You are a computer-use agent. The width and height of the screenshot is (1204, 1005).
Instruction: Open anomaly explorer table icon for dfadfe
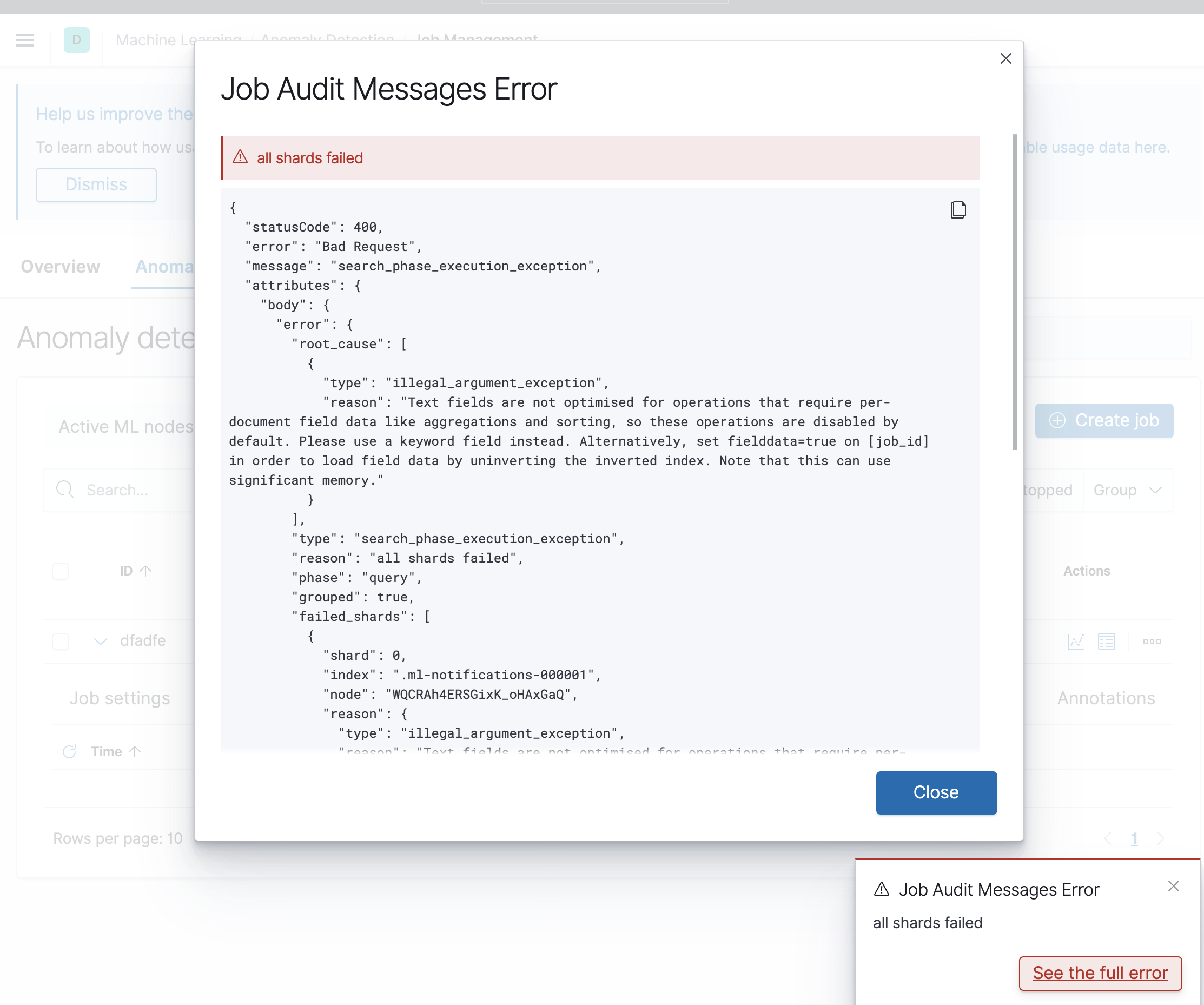coord(1106,641)
